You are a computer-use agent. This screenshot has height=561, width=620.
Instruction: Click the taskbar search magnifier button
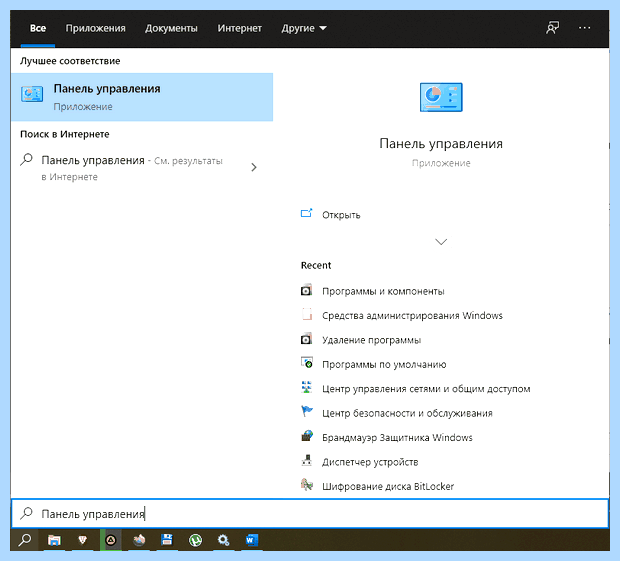tap(25, 540)
